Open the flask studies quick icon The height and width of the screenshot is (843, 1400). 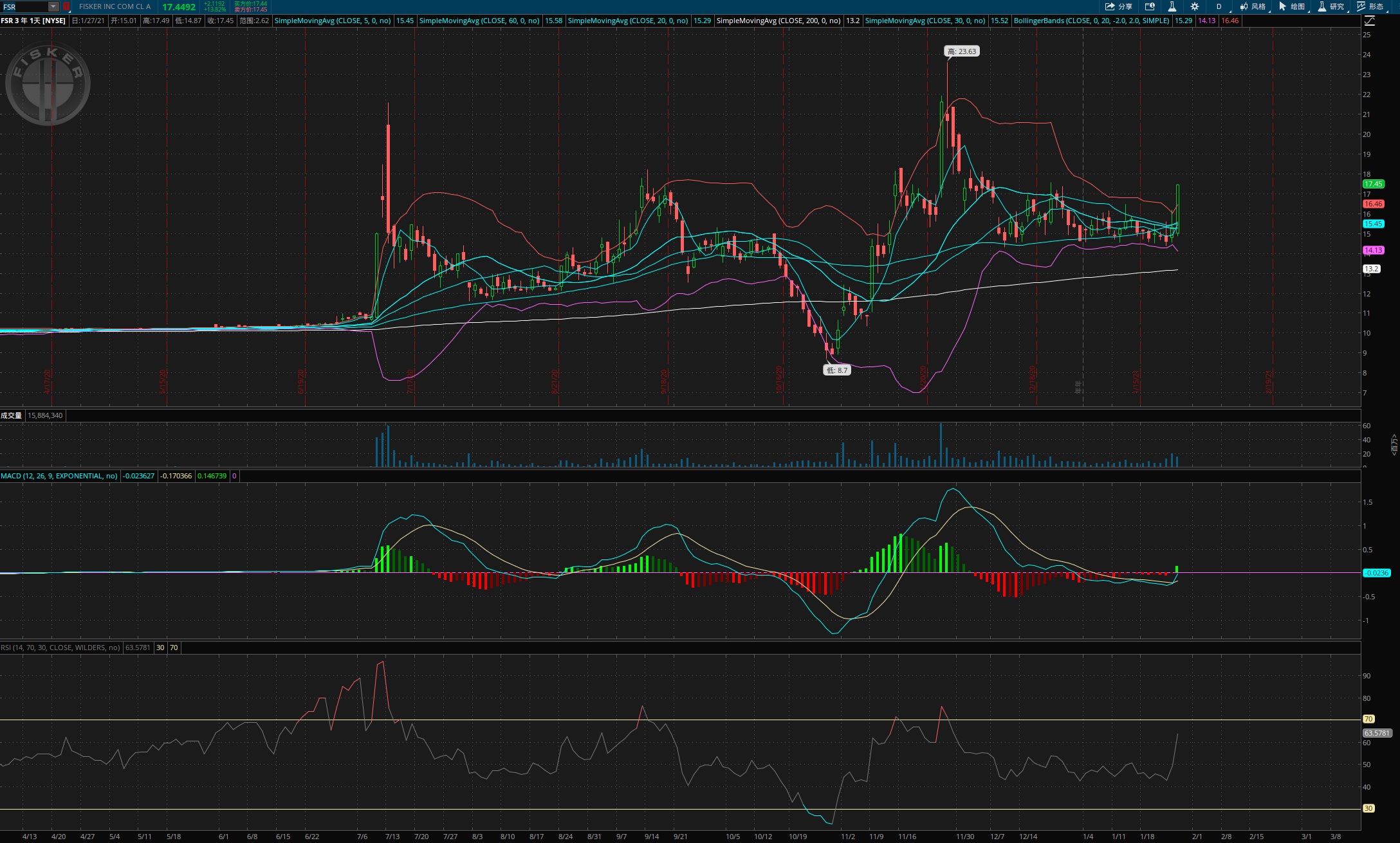click(x=1172, y=6)
